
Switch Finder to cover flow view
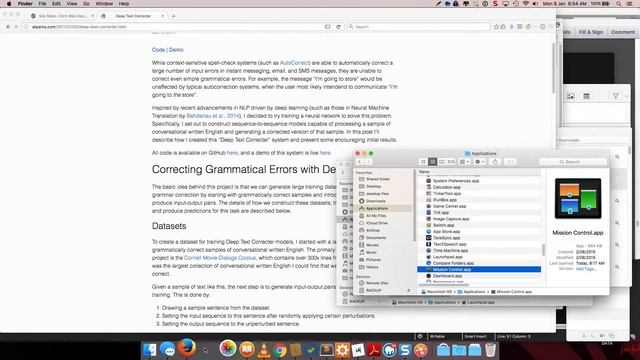[x=451, y=162]
